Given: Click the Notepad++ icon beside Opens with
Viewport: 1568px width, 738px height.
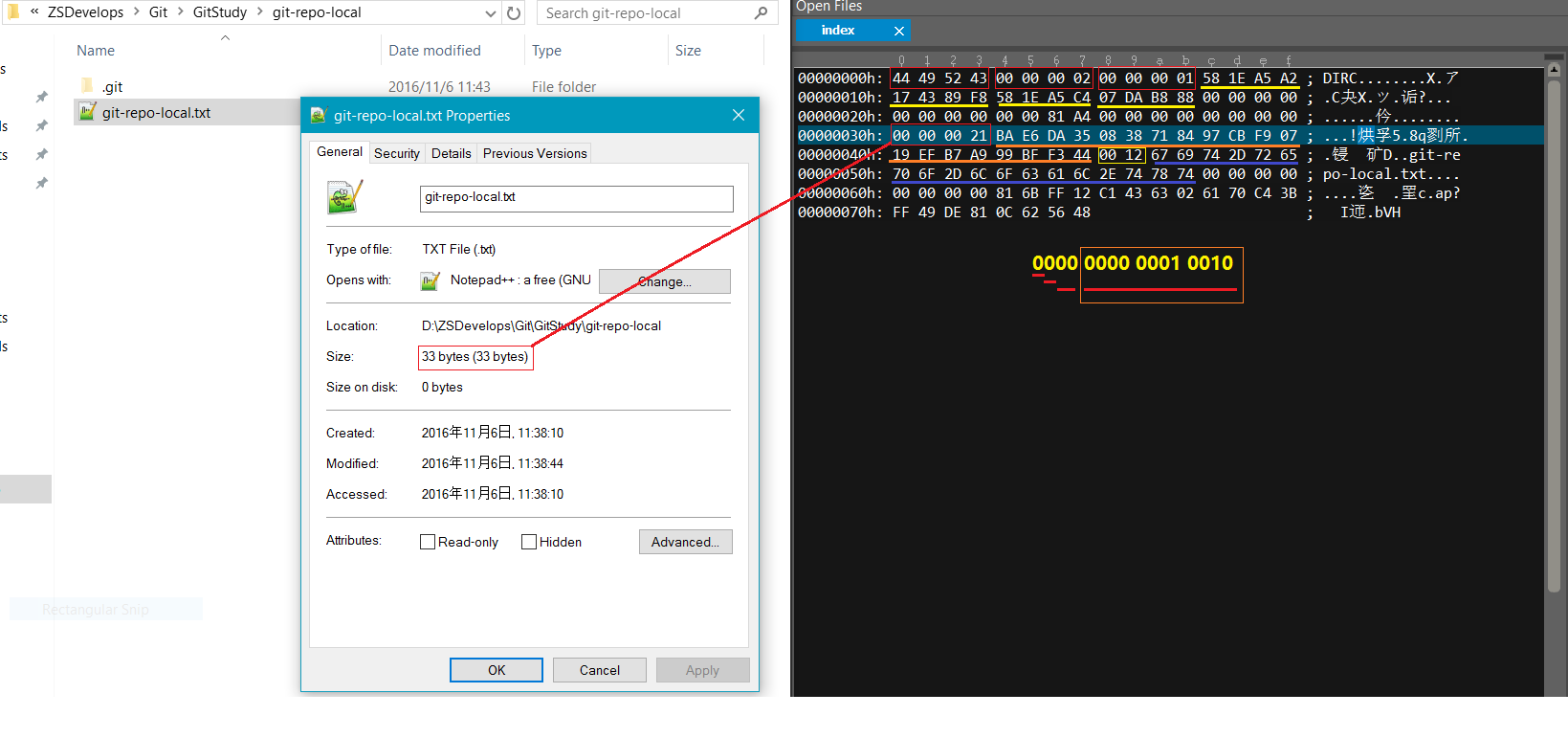Looking at the screenshot, I should (431, 280).
